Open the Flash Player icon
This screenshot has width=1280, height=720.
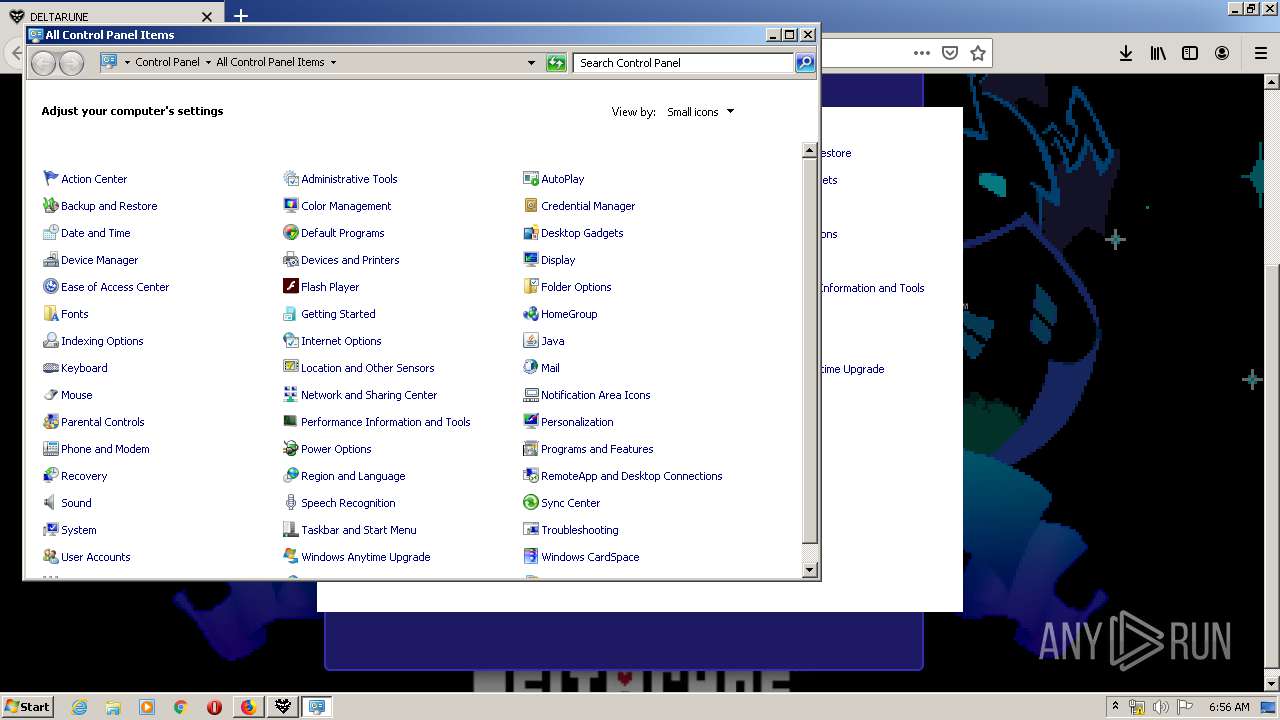click(x=291, y=286)
